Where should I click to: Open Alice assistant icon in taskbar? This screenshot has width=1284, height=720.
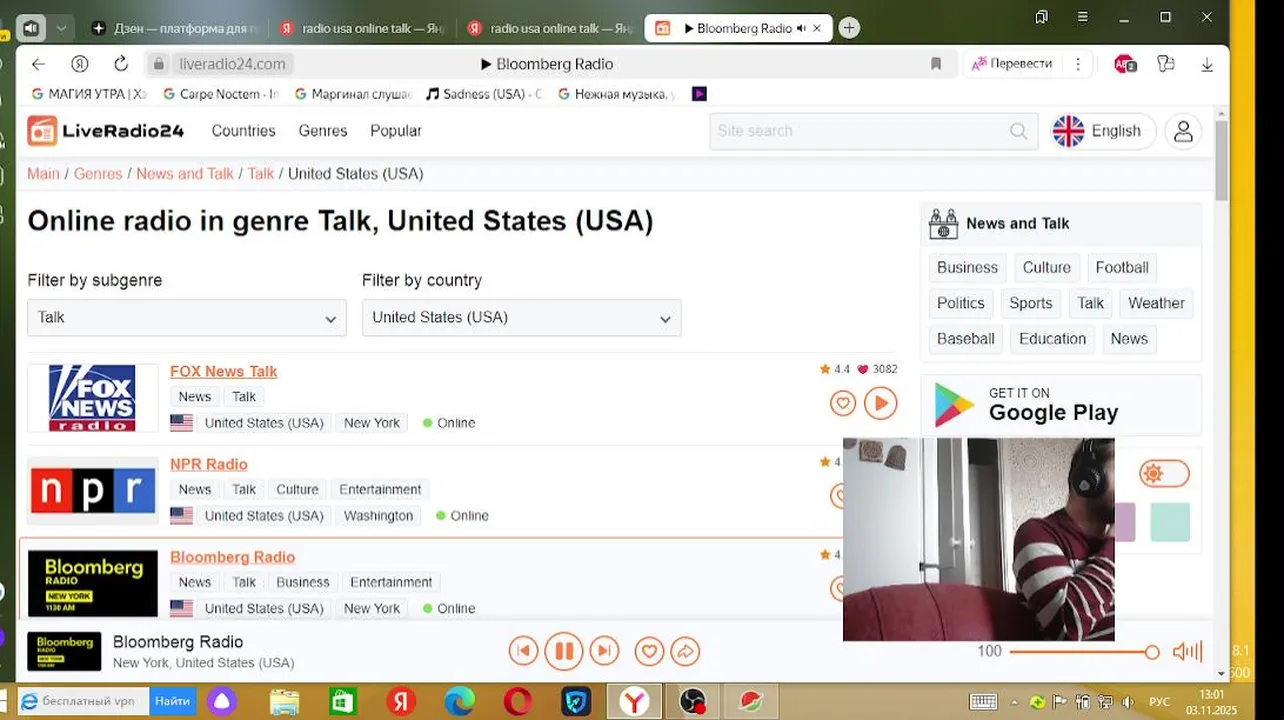click(x=222, y=702)
